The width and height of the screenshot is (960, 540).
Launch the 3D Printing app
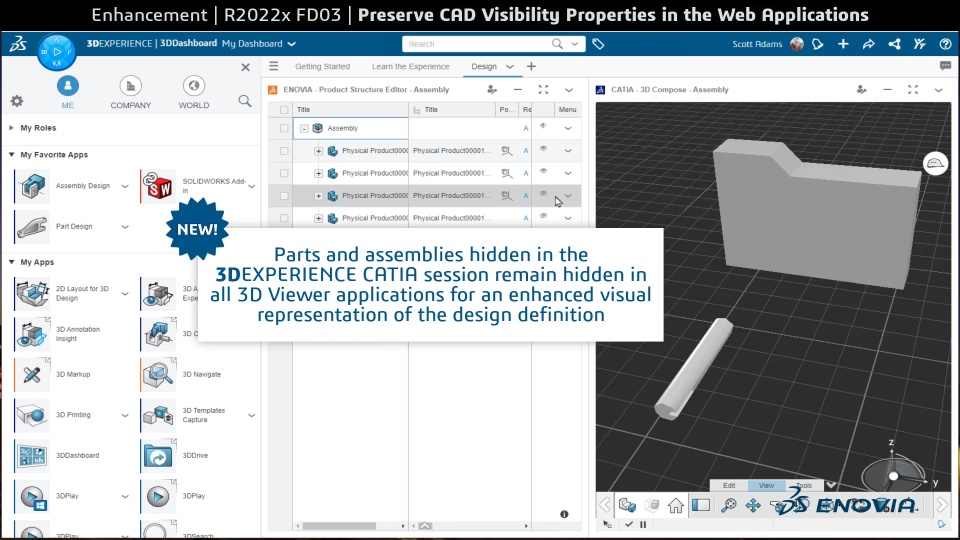tap(32, 415)
